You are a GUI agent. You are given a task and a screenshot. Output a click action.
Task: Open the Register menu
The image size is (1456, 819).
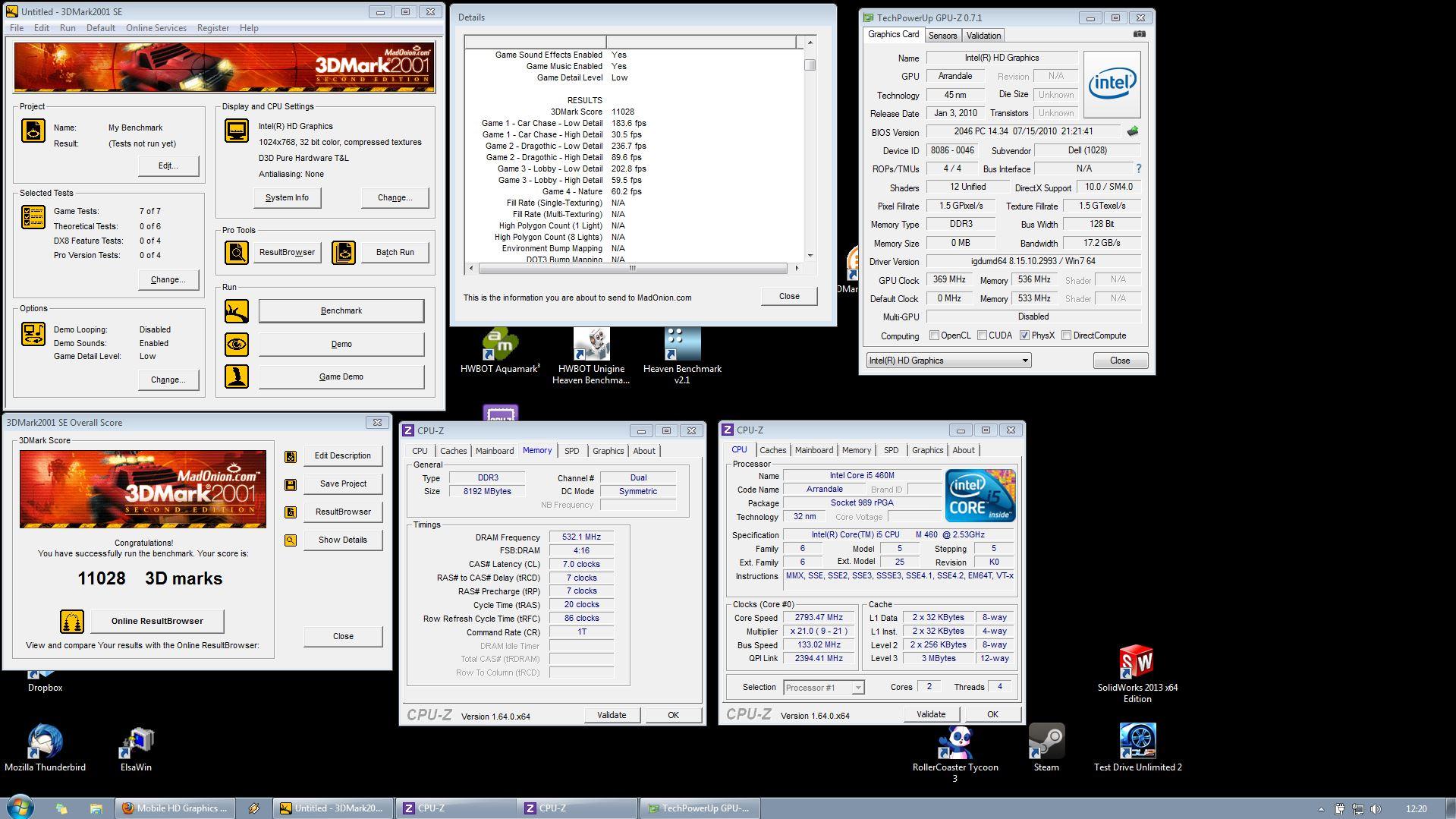pos(212,28)
